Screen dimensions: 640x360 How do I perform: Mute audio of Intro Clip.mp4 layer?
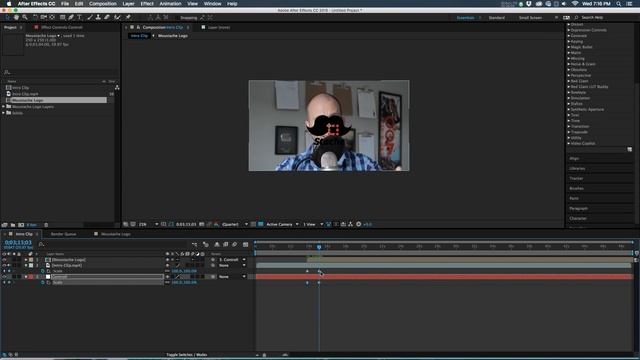(9, 265)
